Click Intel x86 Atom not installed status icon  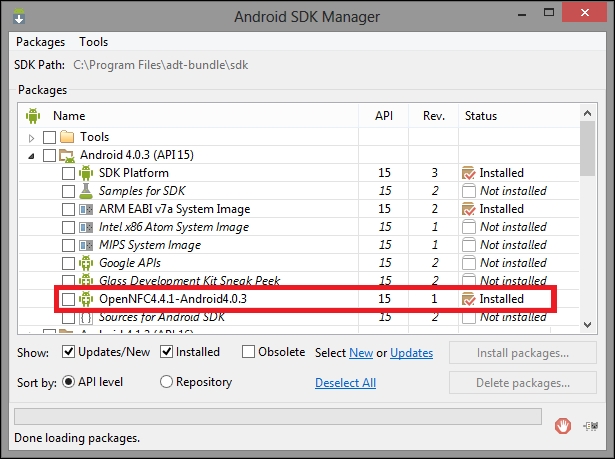469,227
